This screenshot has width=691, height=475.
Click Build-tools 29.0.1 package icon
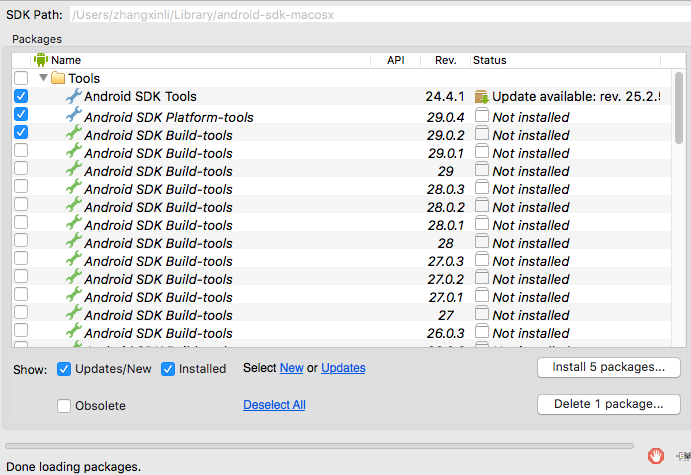tap(73, 153)
